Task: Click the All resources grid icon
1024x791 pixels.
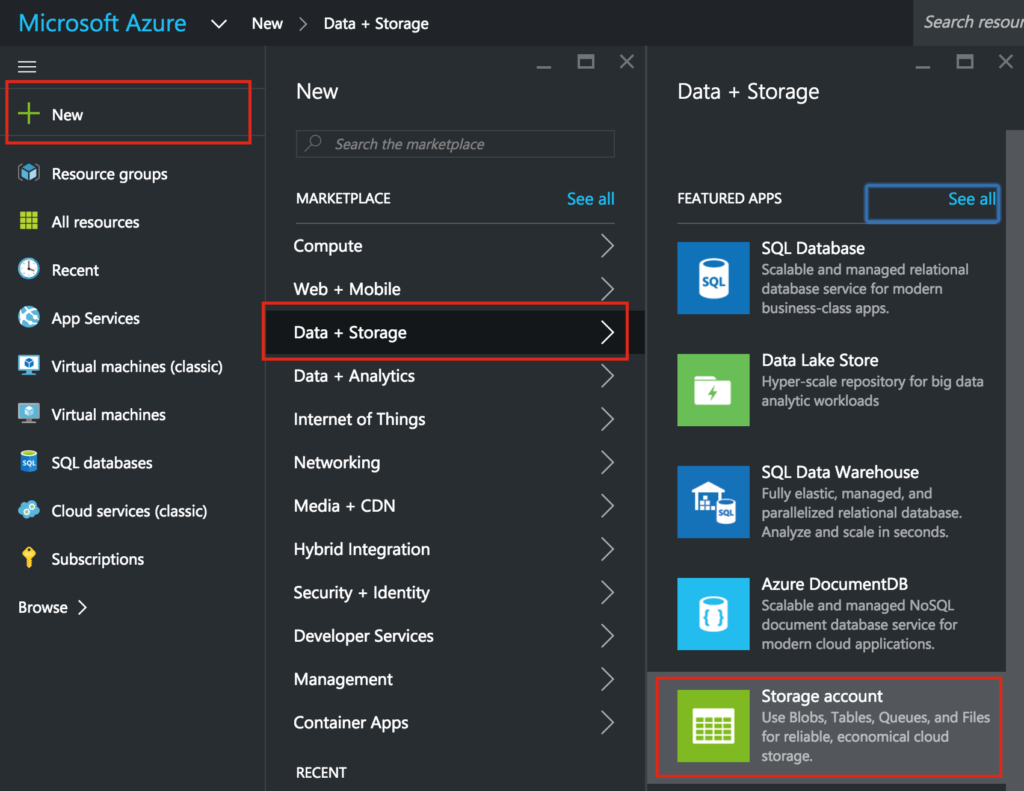Action: pyautogui.click(x=29, y=221)
